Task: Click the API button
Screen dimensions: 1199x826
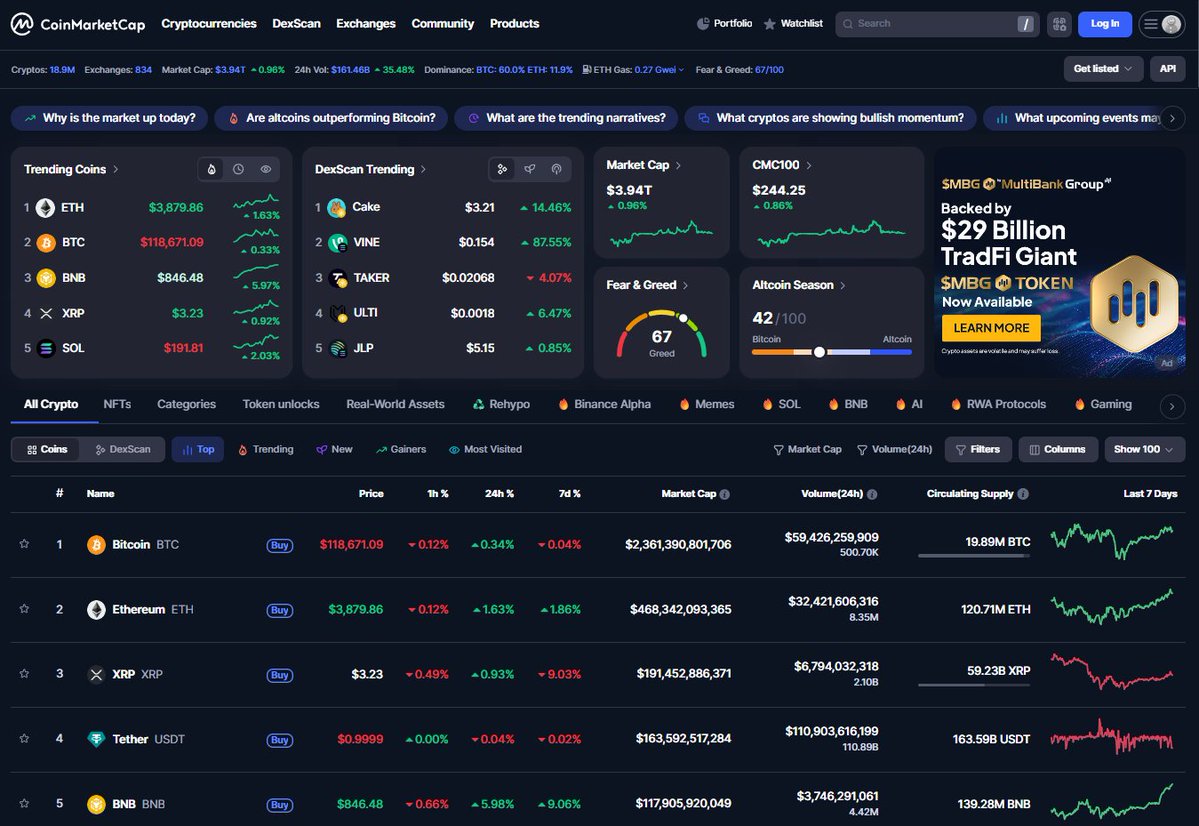Action: [x=1168, y=69]
